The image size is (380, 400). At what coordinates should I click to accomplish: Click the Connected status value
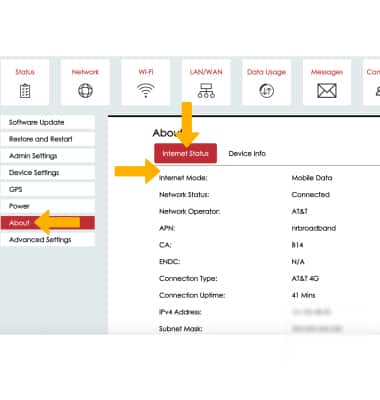[x=310, y=195]
